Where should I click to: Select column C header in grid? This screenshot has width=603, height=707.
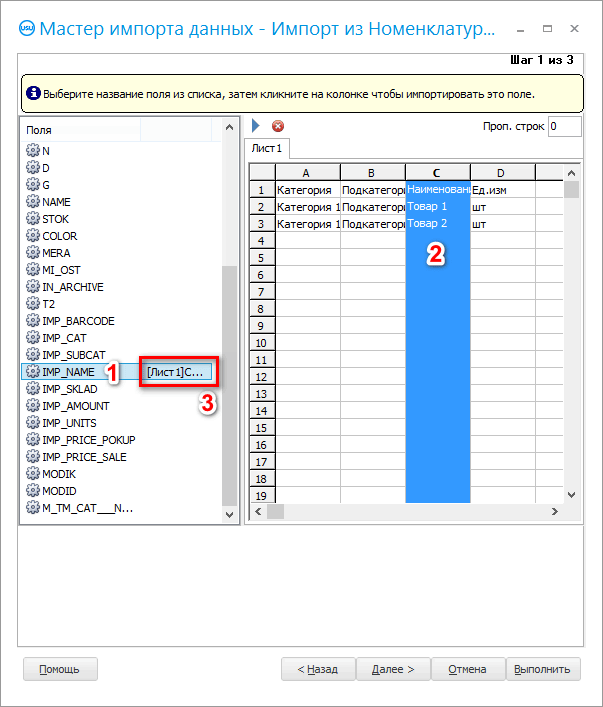[x=437, y=173]
